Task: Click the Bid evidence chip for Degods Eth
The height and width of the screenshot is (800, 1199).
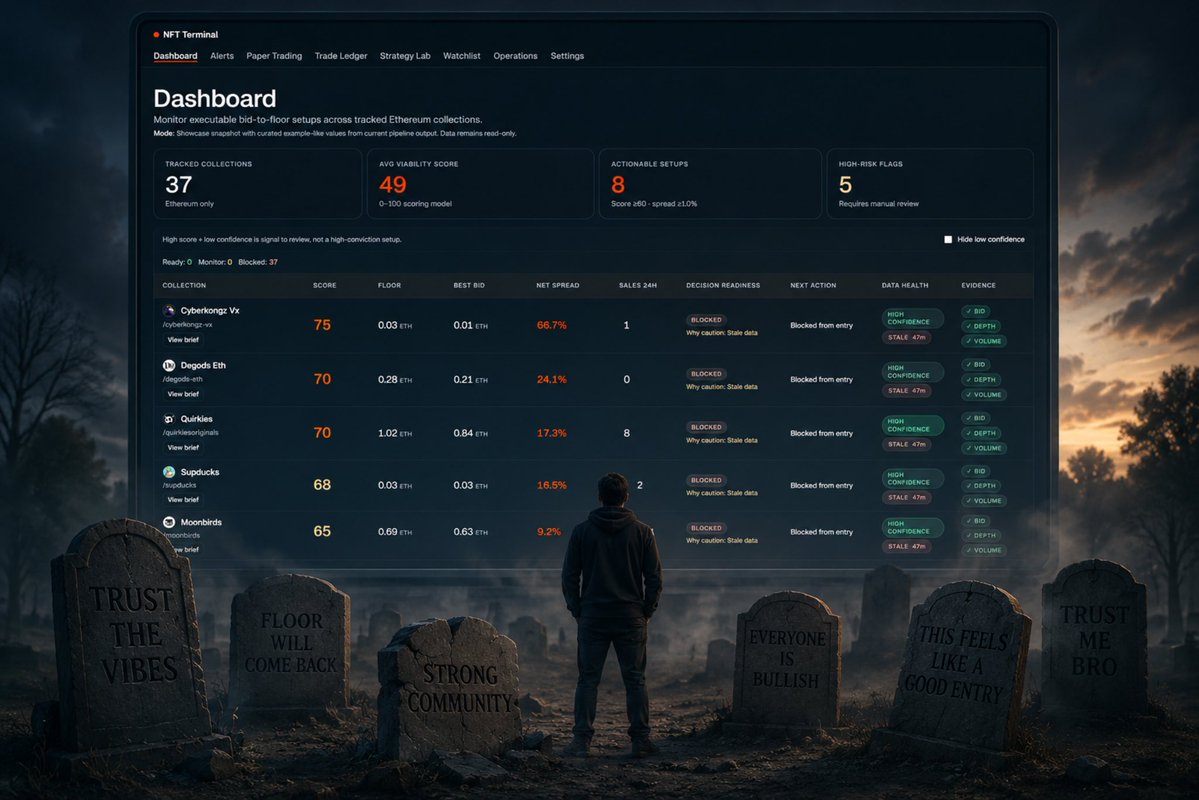Action: click(975, 365)
